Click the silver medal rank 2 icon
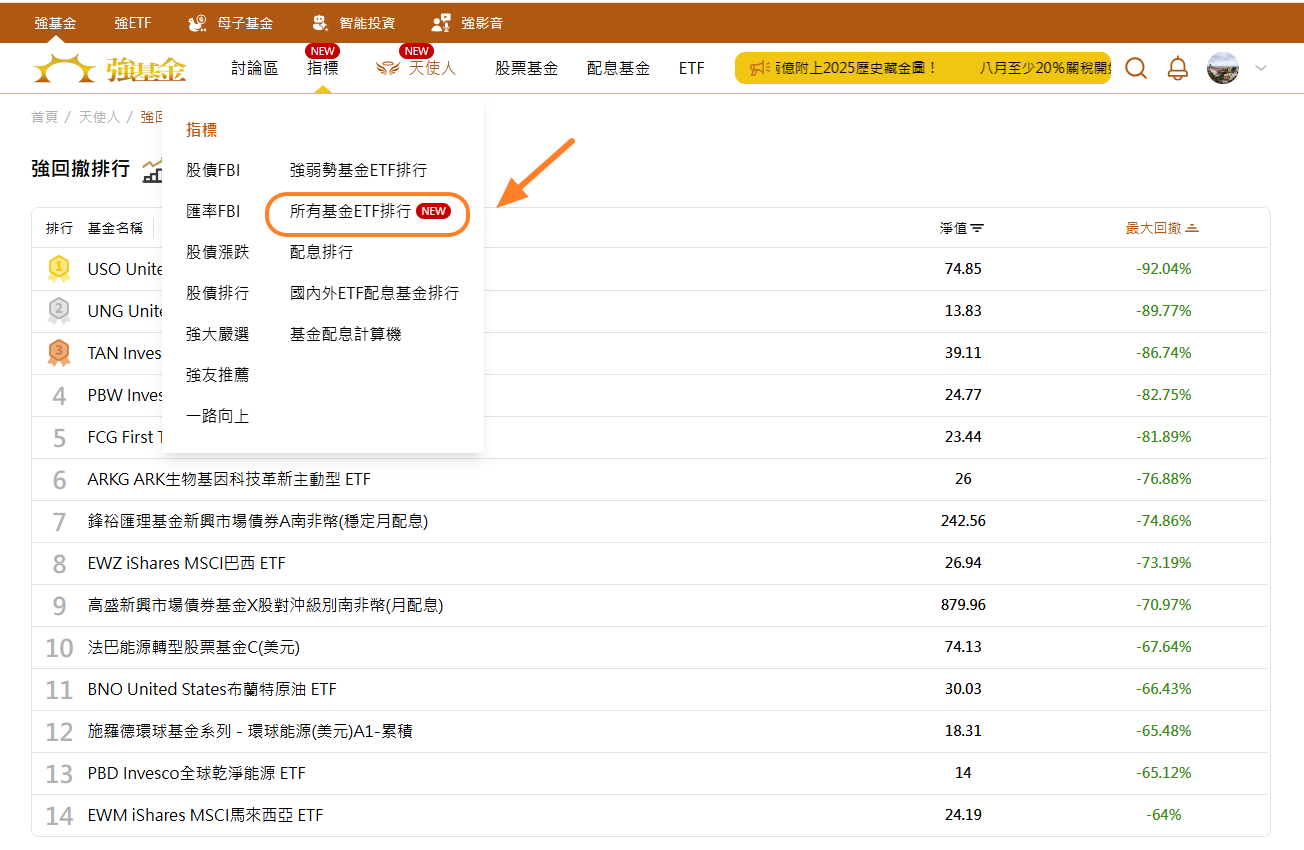Viewport: 1304px width, 850px height. click(x=59, y=310)
